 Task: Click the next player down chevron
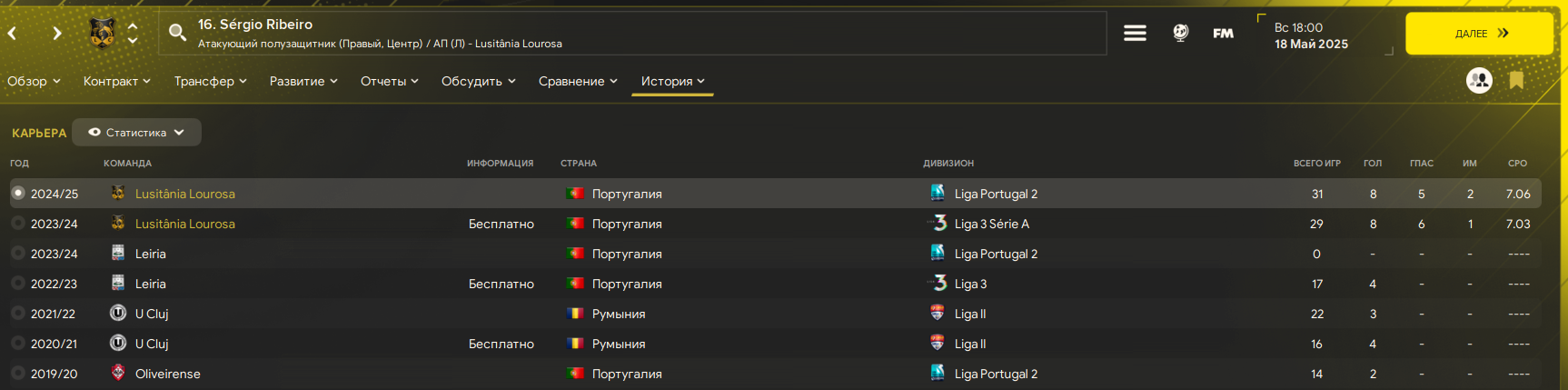click(133, 41)
